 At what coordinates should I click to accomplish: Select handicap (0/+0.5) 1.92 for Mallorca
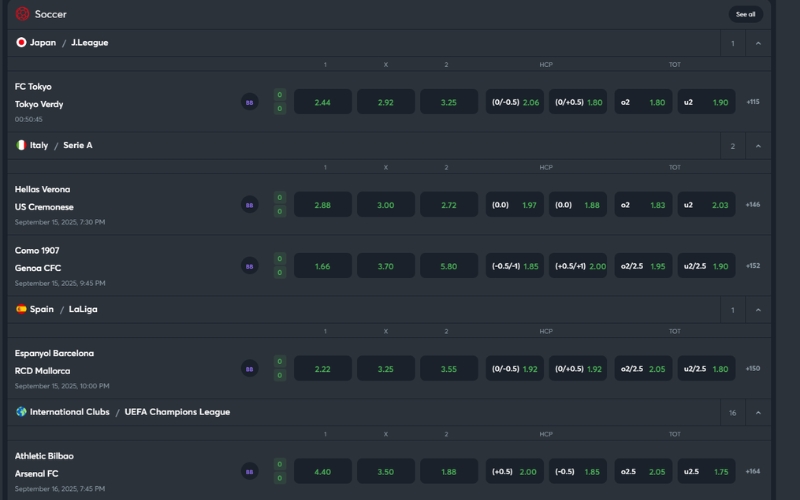pos(578,368)
